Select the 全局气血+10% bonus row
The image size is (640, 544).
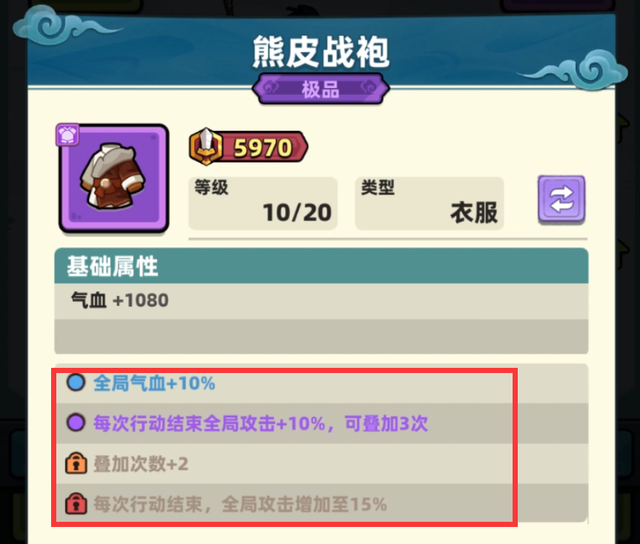321,383
